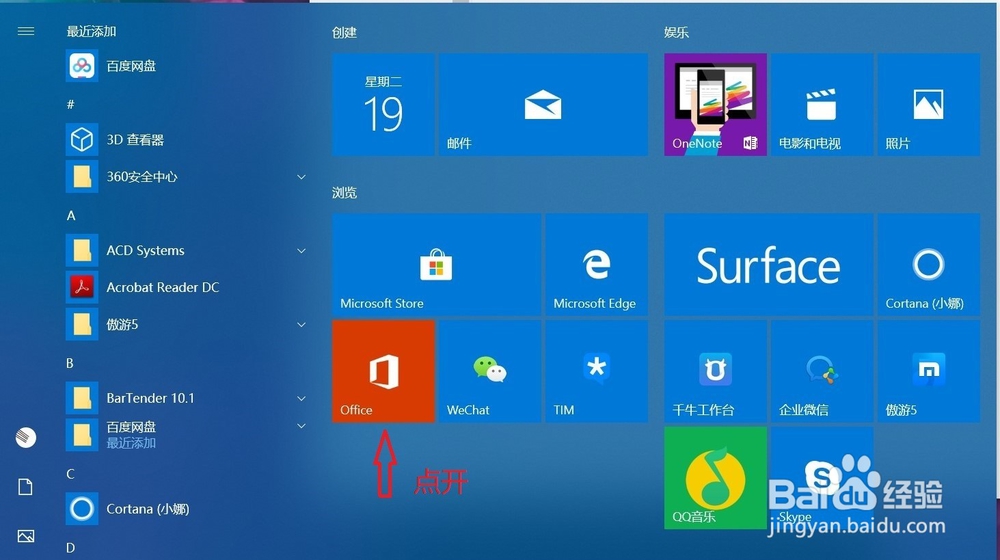
Task: Open the 照片 photos tile
Action: (929, 105)
